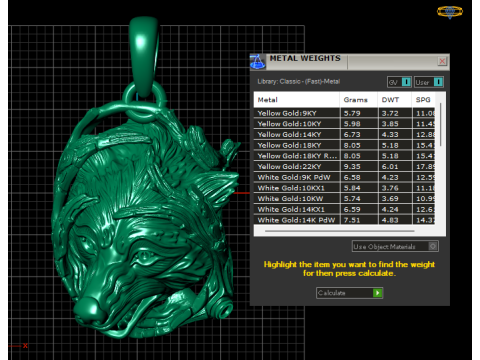Select the White Gold:9K PdW row
The height and width of the screenshot is (360, 480).
[344, 177]
